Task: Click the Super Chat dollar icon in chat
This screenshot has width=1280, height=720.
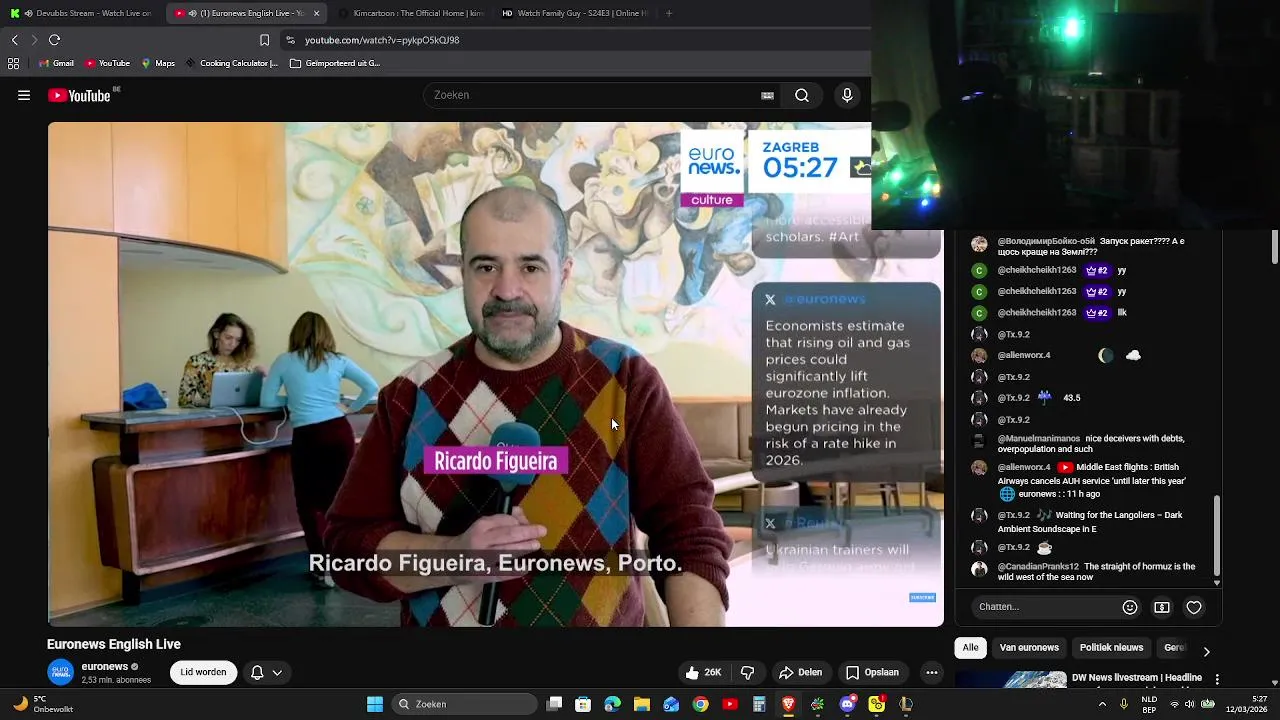Action: [x=1162, y=607]
